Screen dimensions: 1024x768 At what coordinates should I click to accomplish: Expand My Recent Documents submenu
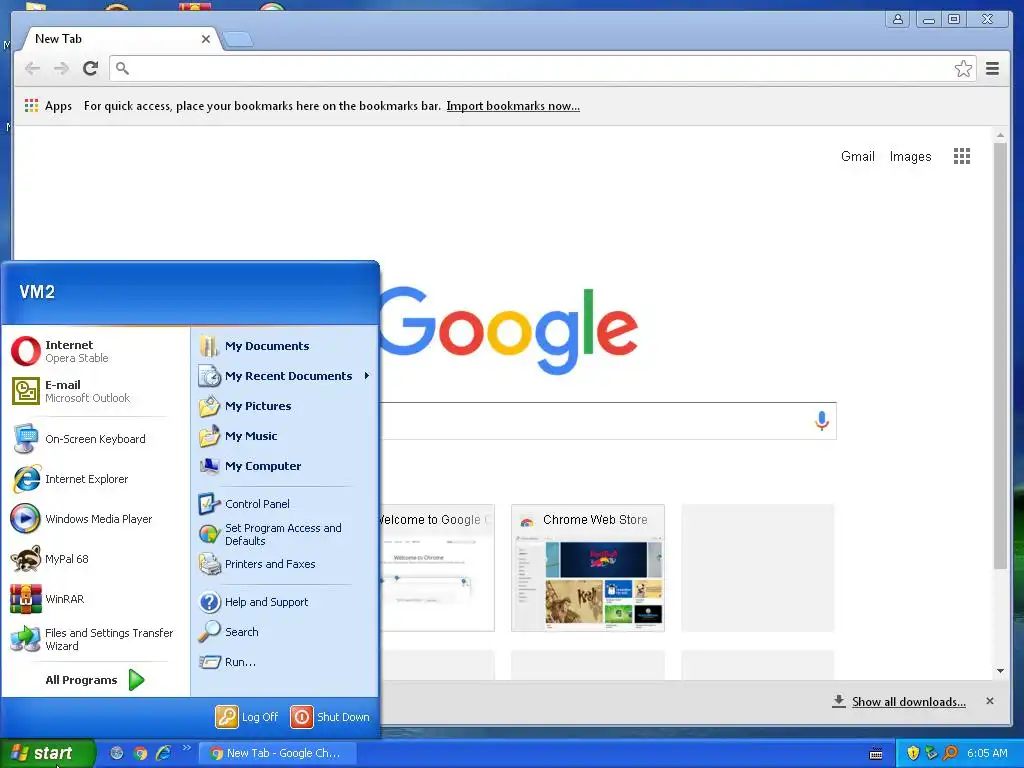285,376
